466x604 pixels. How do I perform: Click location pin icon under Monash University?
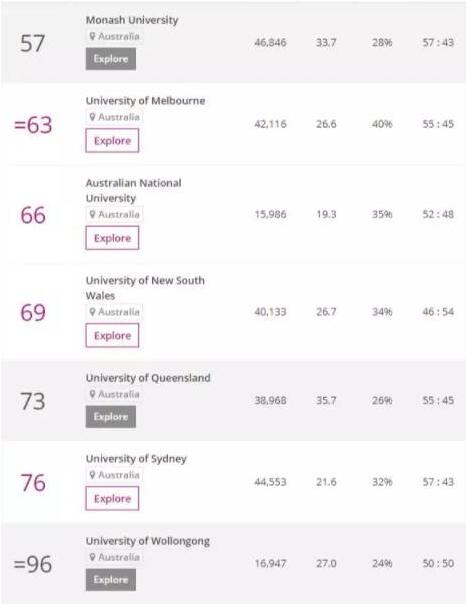[92, 36]
